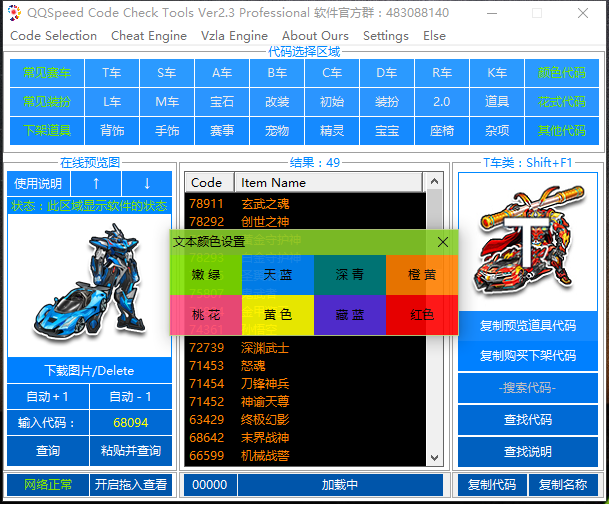Select the L车 category button
The image size is (609, 508).
pos(112,102)
